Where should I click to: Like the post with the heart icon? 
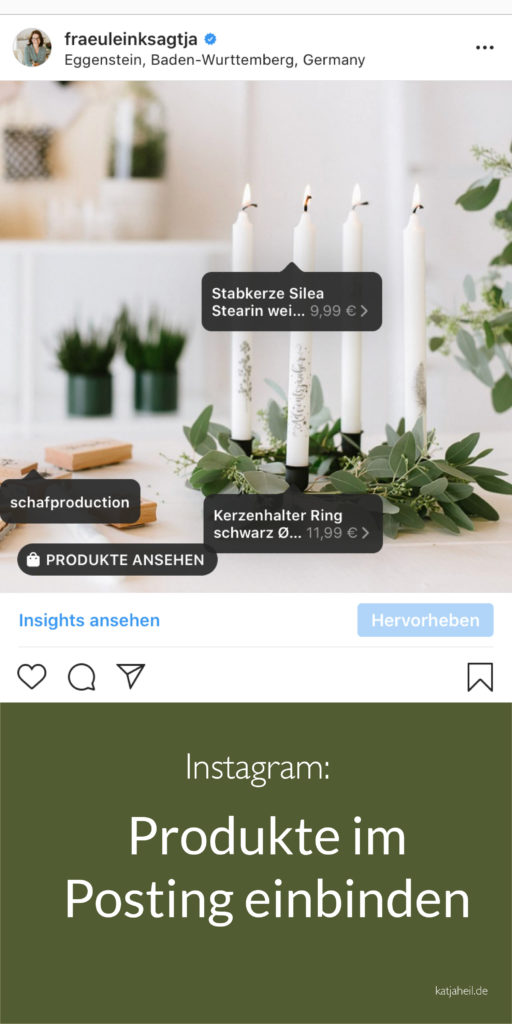click(x=31, y=677)
